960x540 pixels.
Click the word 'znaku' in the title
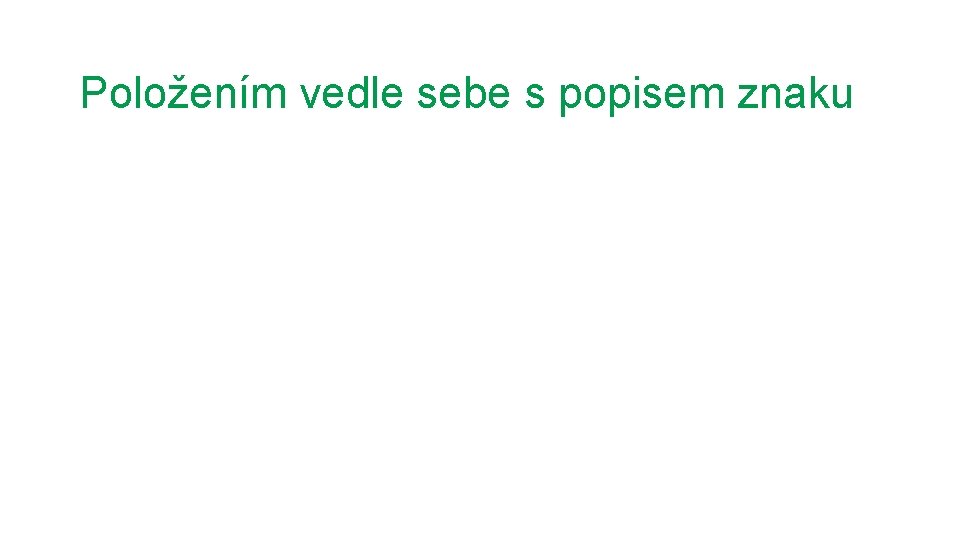click(x=795, y=93)
